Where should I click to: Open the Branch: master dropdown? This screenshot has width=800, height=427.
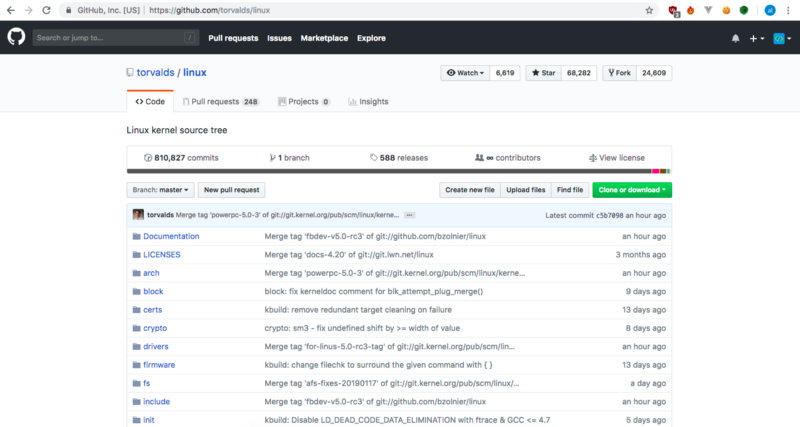point(160,190)
